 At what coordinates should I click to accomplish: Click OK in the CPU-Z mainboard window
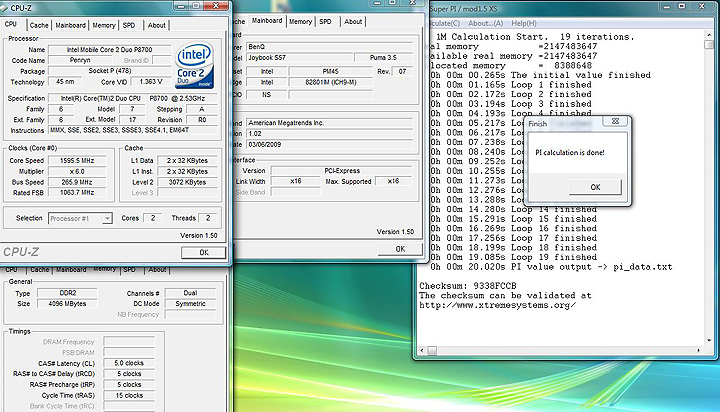pyautogui.click(x=399, y=248)
